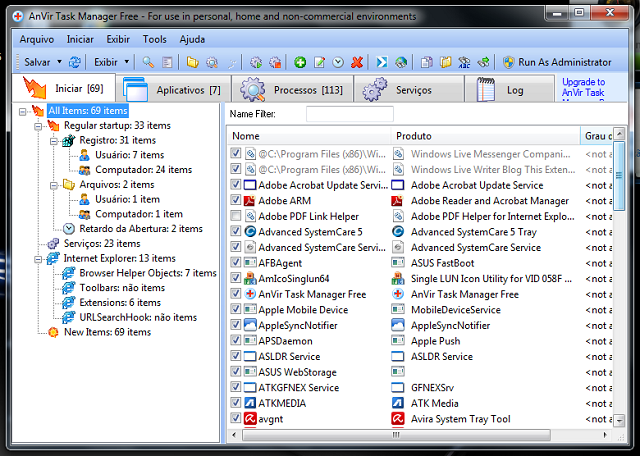The height and width of the screenshot is (456, 640).
Task: Click the Upgrade to AnVir Task link
Action: click(x=583, y=87)
